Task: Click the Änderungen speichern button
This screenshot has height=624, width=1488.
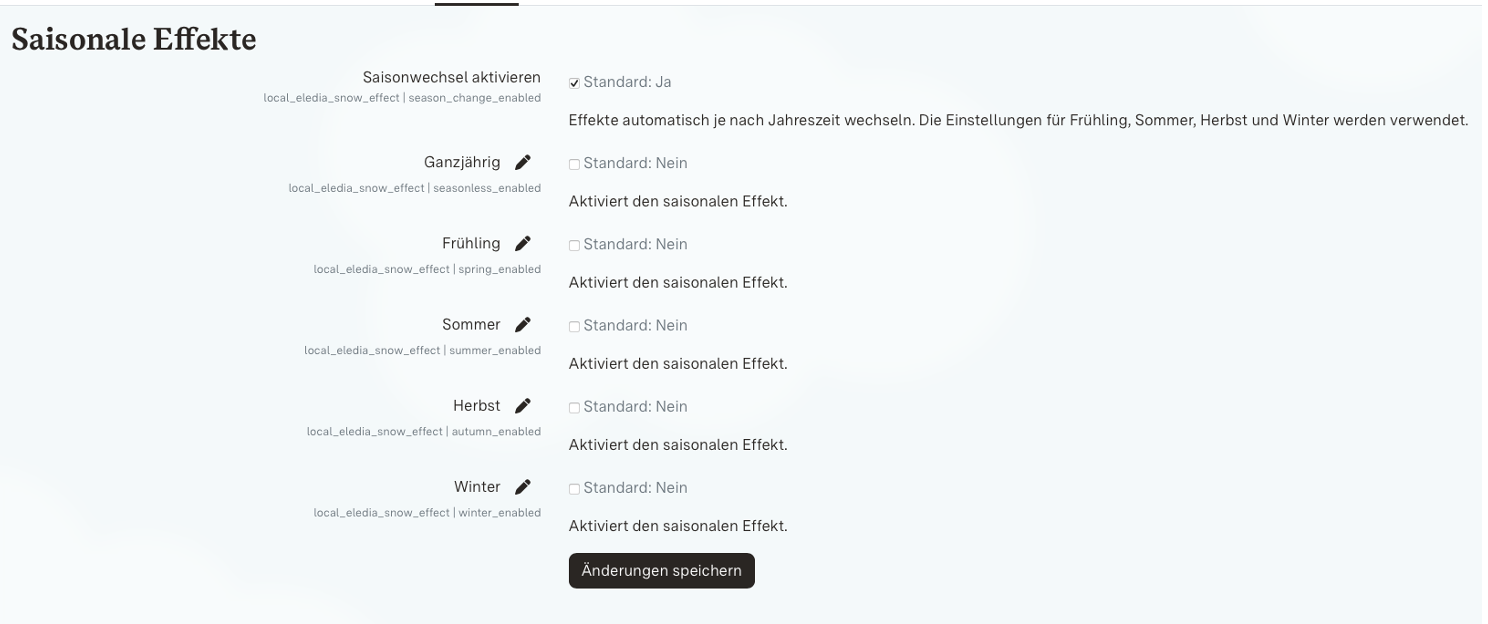Action: [x=661, y=570]
